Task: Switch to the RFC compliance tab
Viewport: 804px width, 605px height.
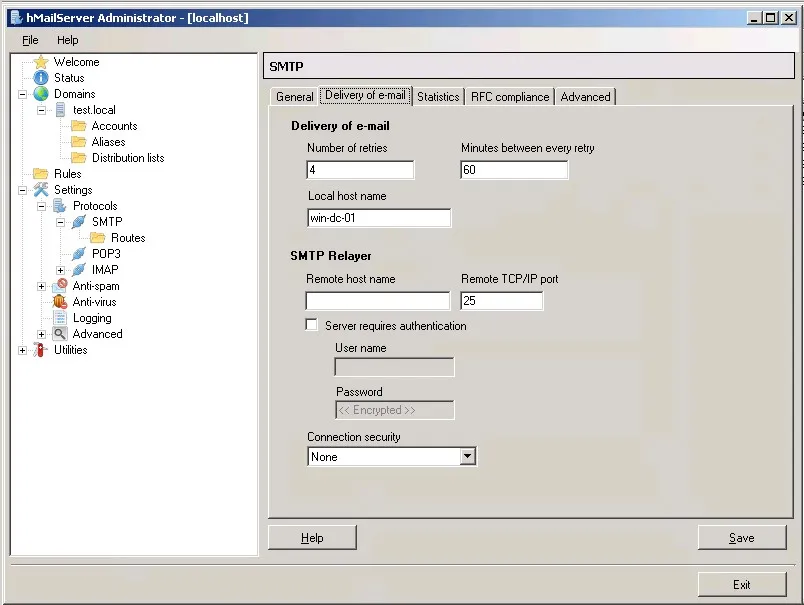Action: pos(509,97)
